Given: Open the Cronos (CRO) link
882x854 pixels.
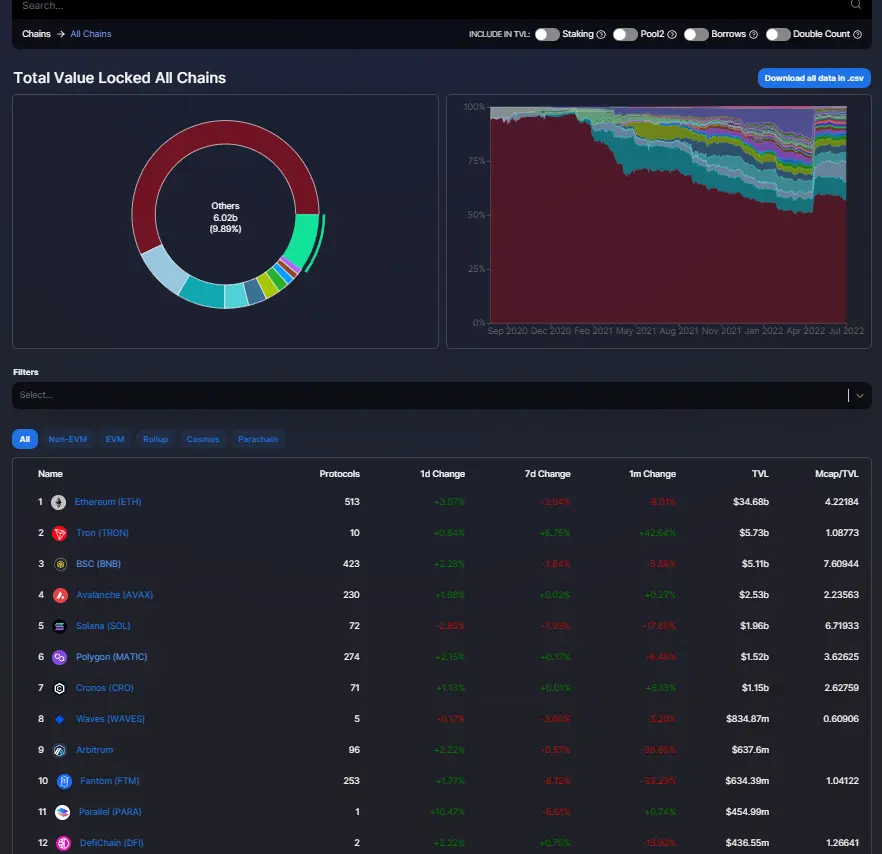Looking at the screenshot, I should tap(105, 687).
